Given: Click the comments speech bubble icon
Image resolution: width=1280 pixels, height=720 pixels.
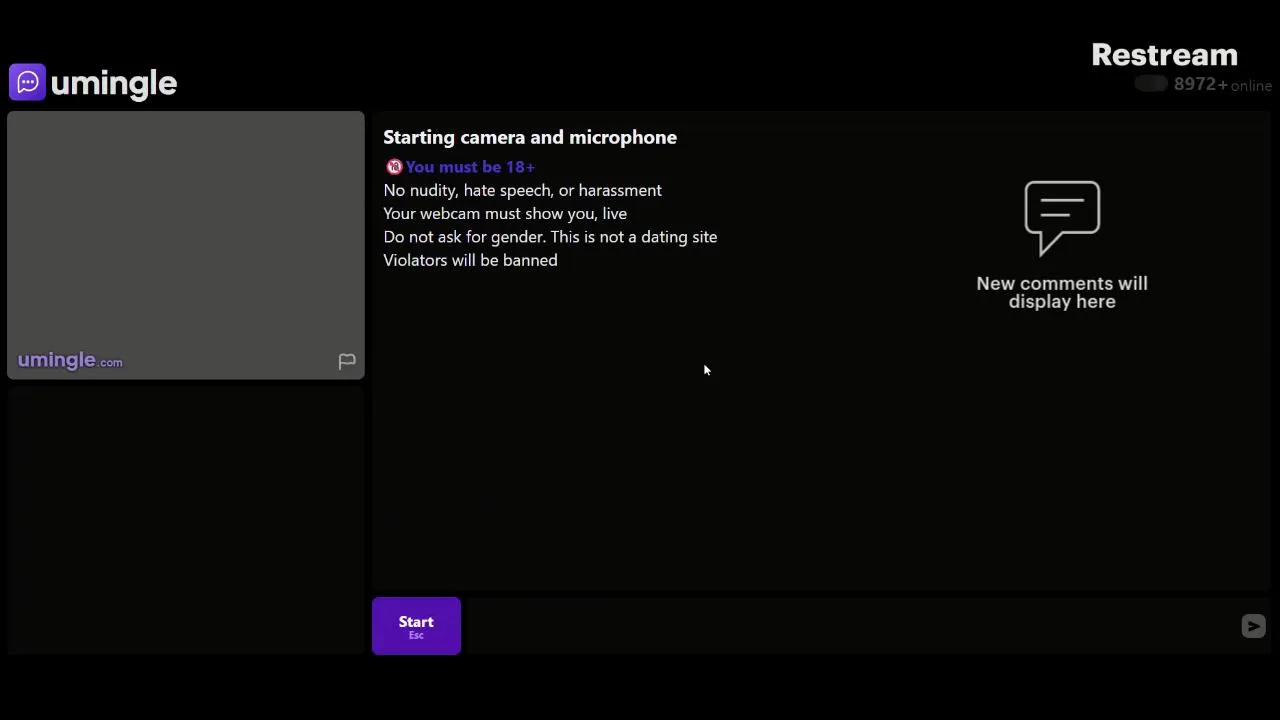Looking at the screenshot, I should pyautogui.click(x=1062, y=218).
